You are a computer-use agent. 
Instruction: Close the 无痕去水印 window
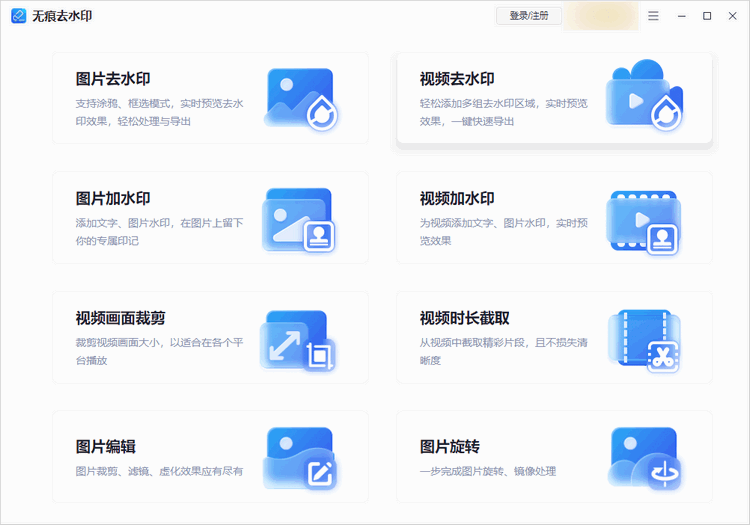click(732, 16)
